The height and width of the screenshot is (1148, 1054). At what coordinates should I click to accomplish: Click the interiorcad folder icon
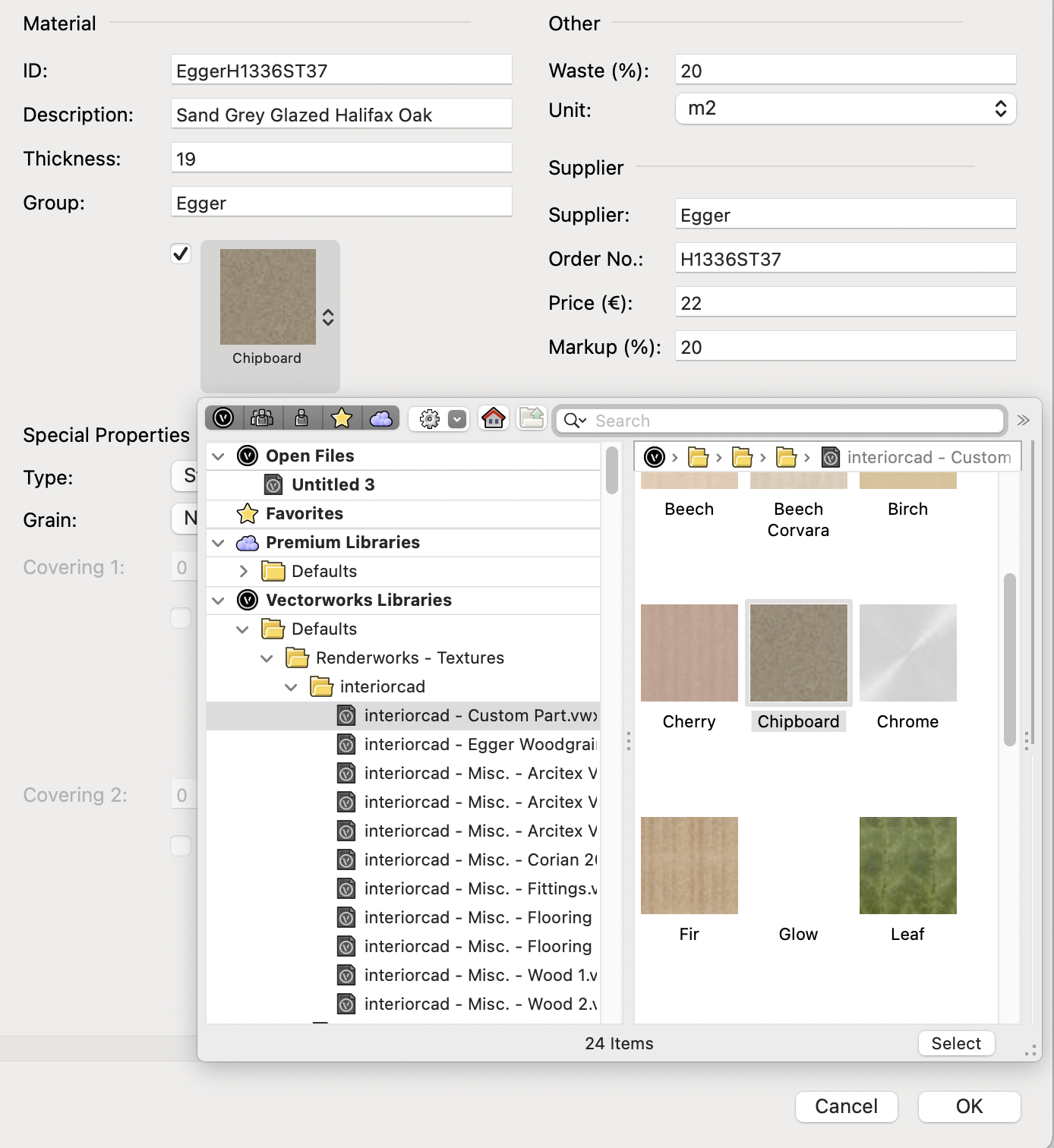(x=321, y=686)
